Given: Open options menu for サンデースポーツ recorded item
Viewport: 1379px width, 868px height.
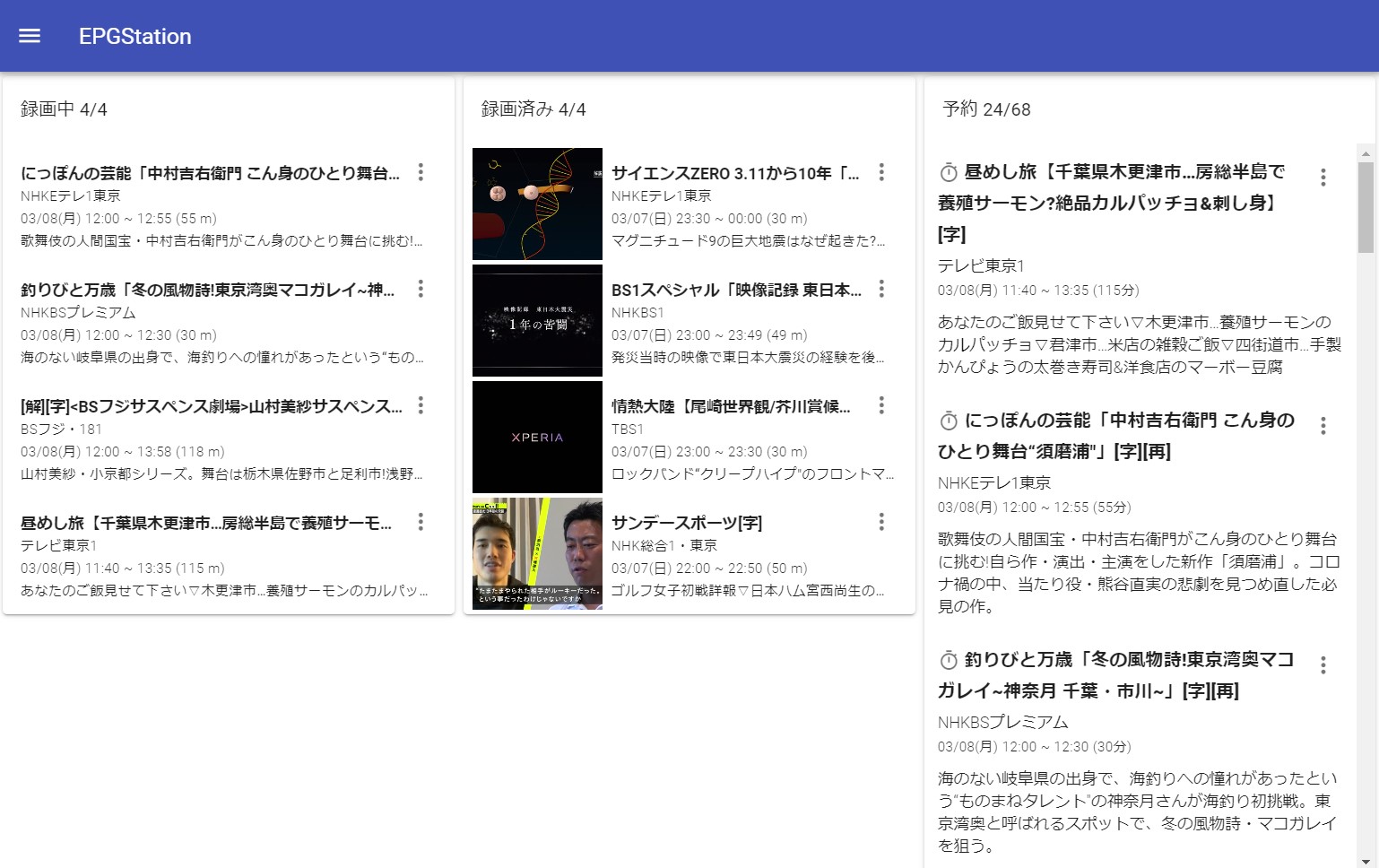Looking at the screenshot, I should click(881, 522).
